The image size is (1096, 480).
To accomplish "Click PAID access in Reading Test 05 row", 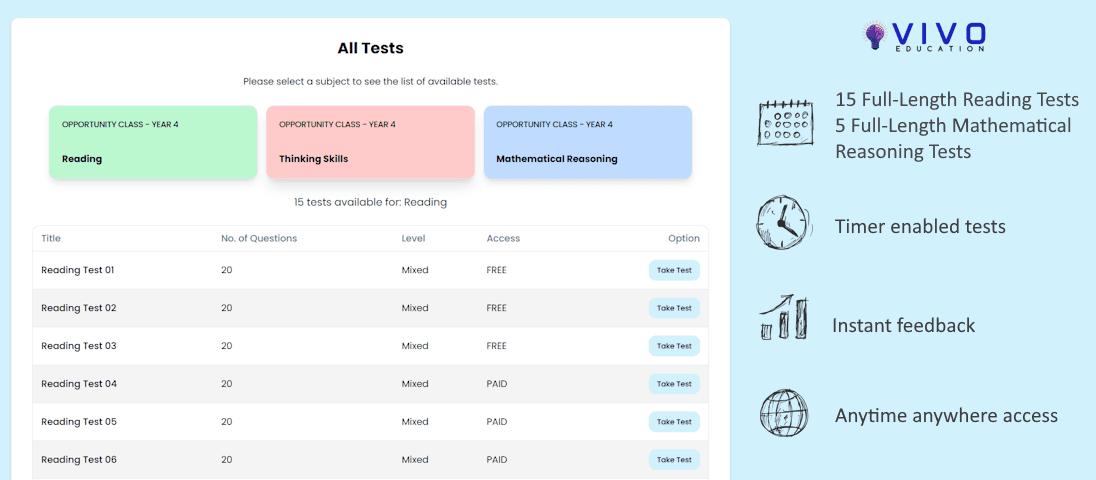I will (497, 421).
